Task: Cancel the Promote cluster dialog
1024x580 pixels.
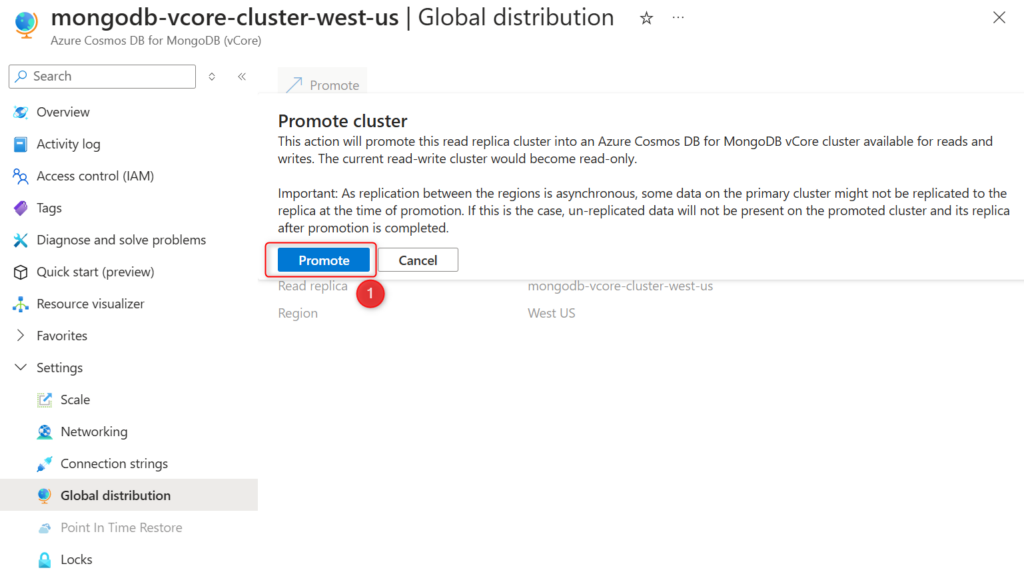Action: (x=417, y=259)
